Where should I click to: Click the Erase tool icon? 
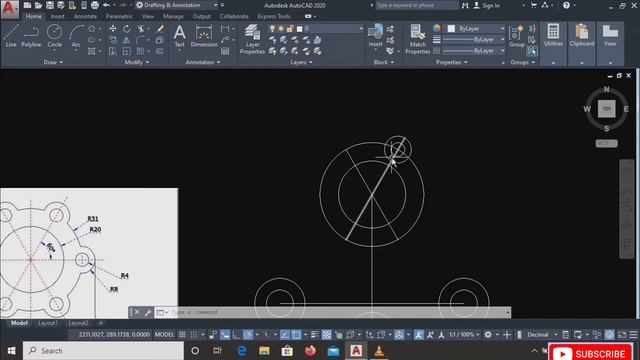point(160,29)
